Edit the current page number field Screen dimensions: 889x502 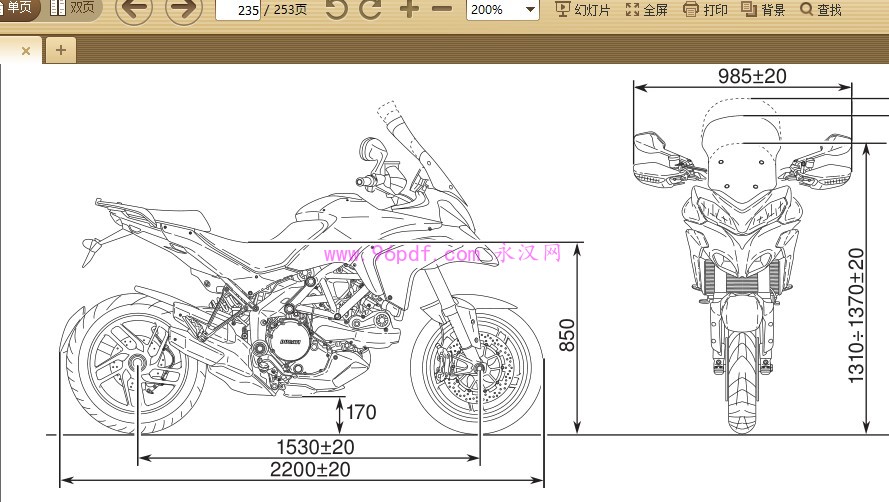(238, 10)
